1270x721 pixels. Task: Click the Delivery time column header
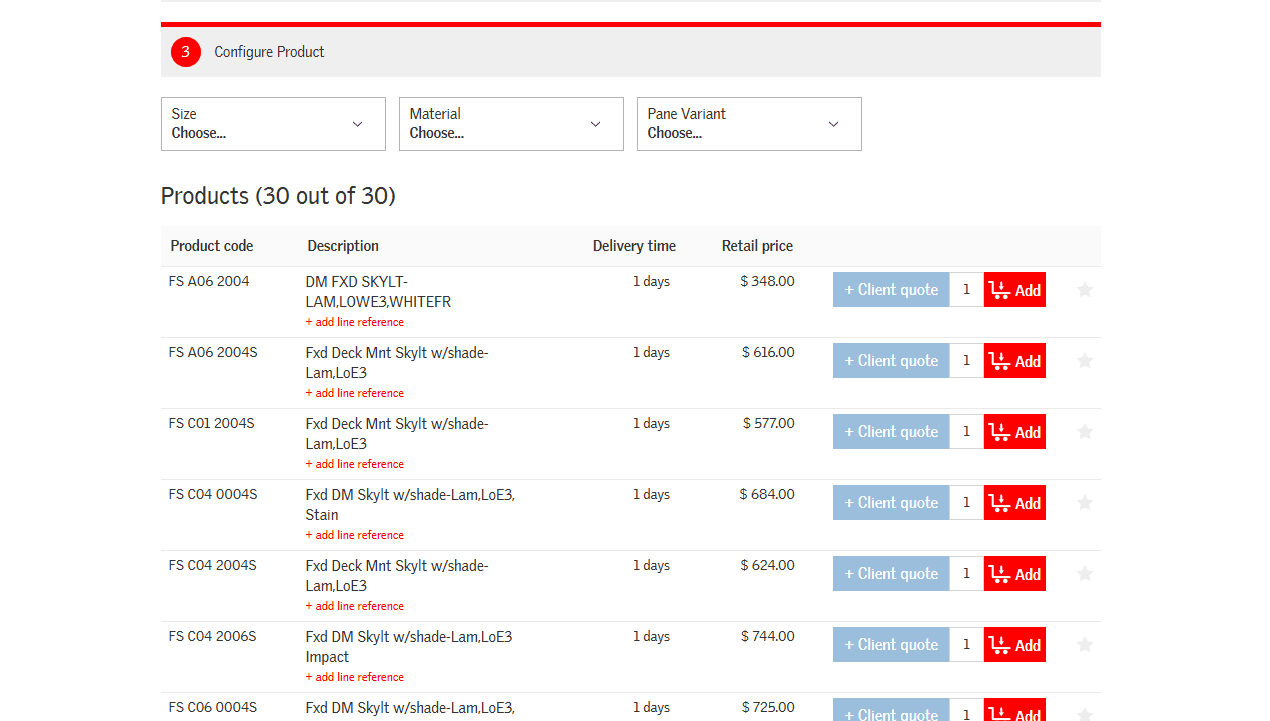tap(634, 246)
